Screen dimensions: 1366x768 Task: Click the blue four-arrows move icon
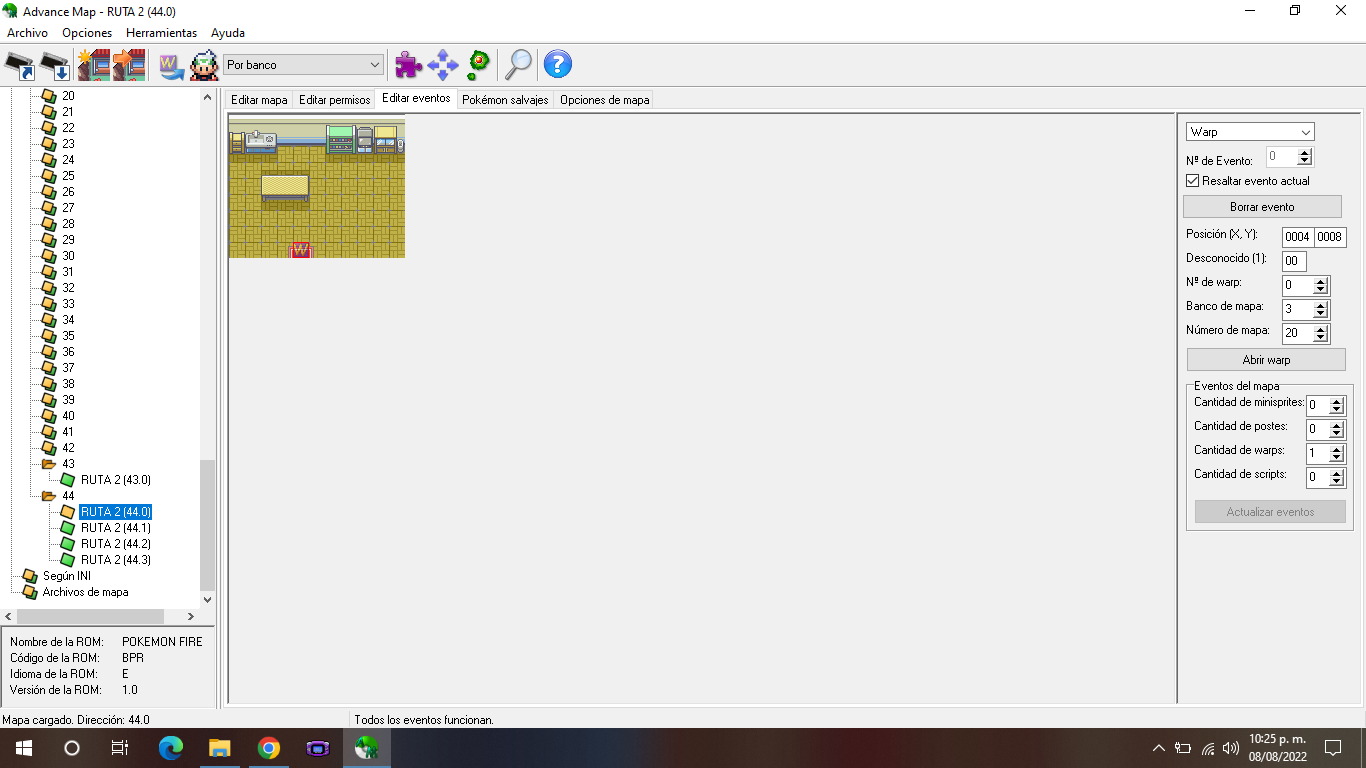442,65
